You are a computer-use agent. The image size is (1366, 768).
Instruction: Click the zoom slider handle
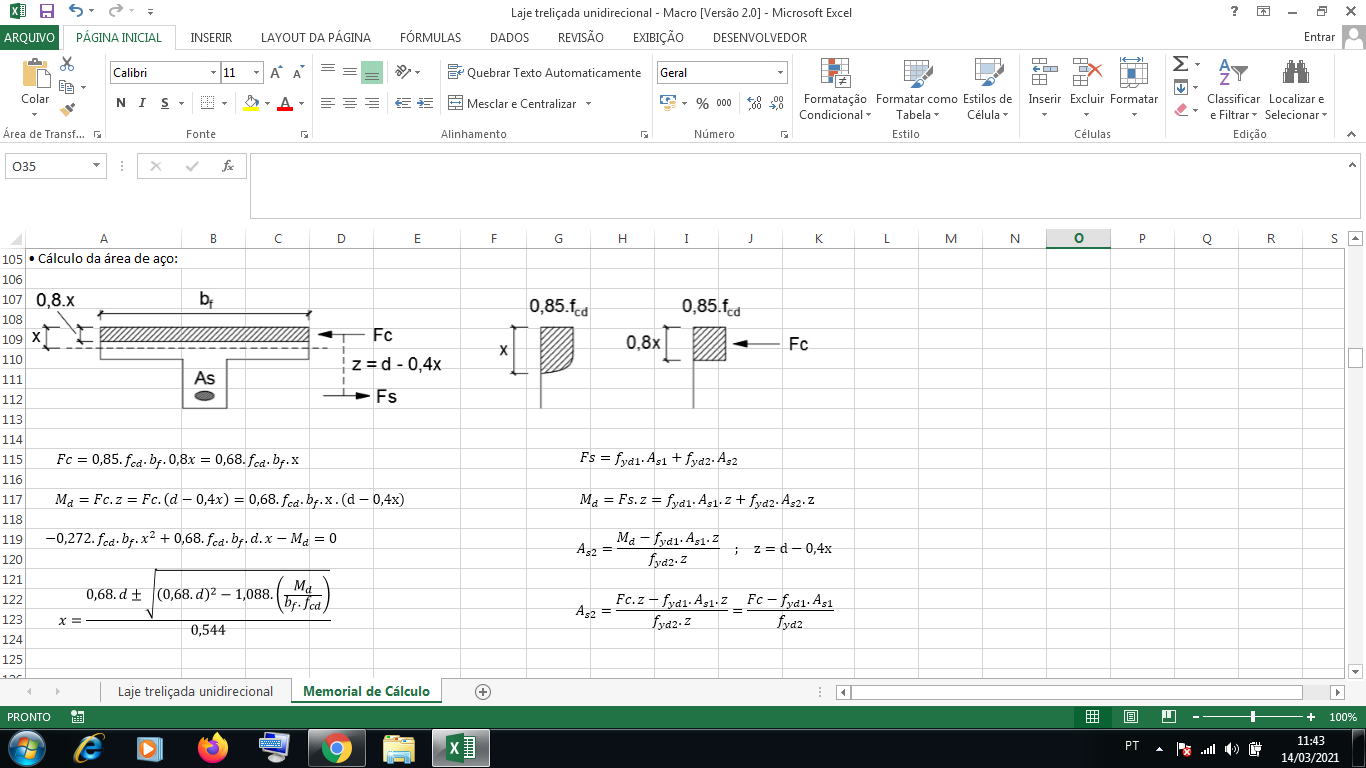(x=1252, y=717)
